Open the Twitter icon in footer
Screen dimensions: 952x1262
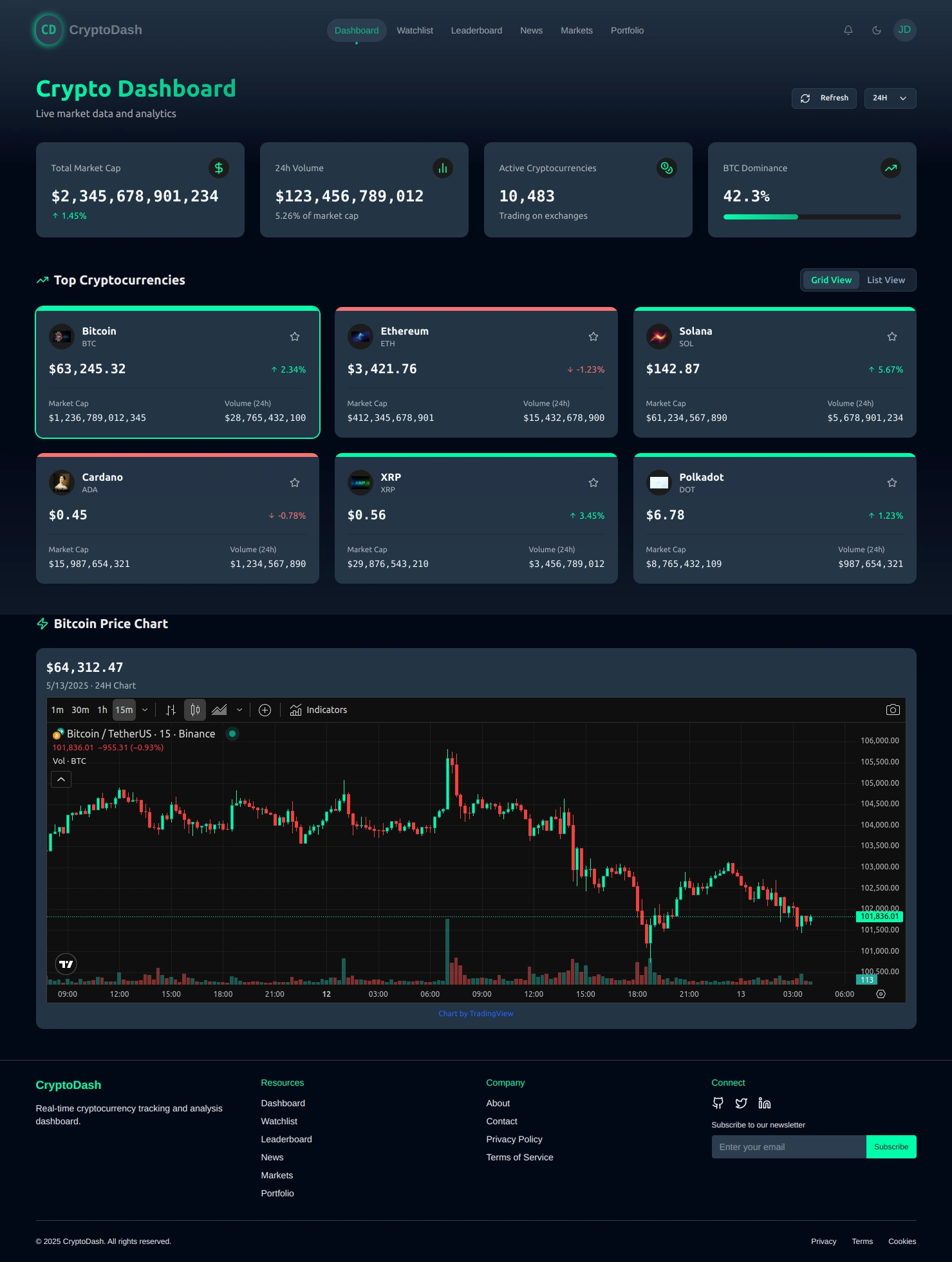click(x=741, y=1103)
